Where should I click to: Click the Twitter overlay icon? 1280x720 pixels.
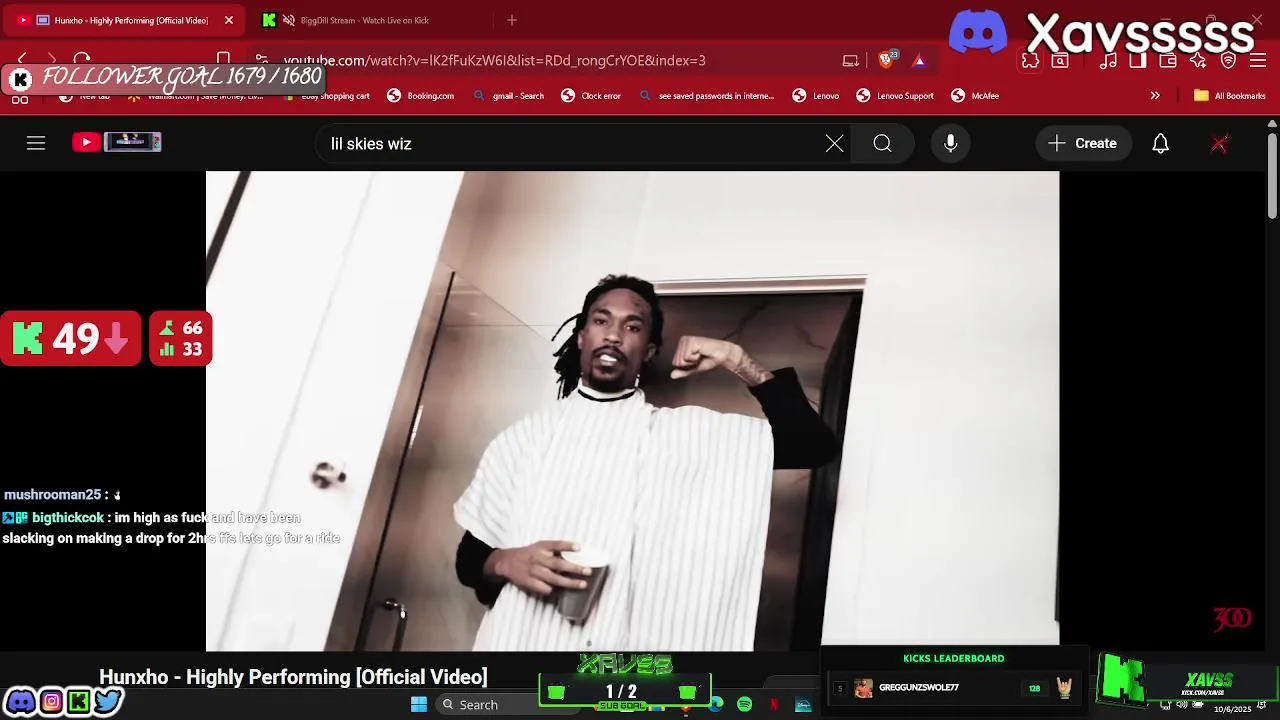(x=108, y=702)
